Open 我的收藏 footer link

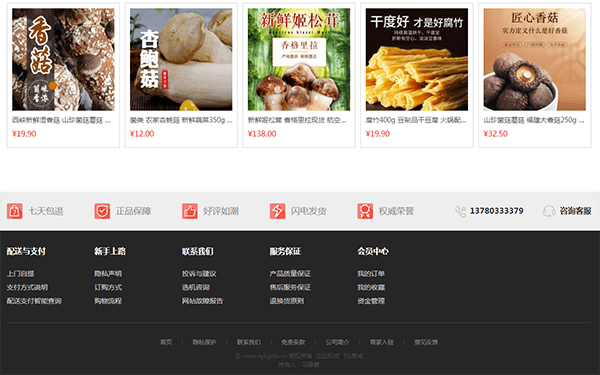tap(371, 287)
